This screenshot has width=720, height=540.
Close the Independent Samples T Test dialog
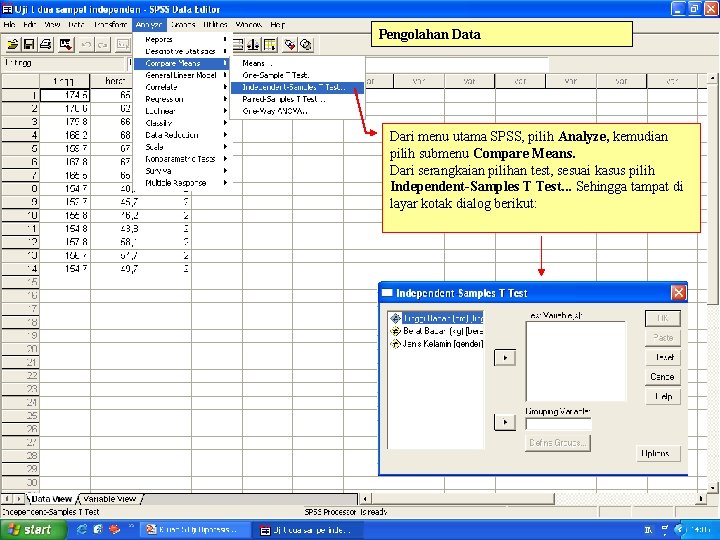[678, 292]
